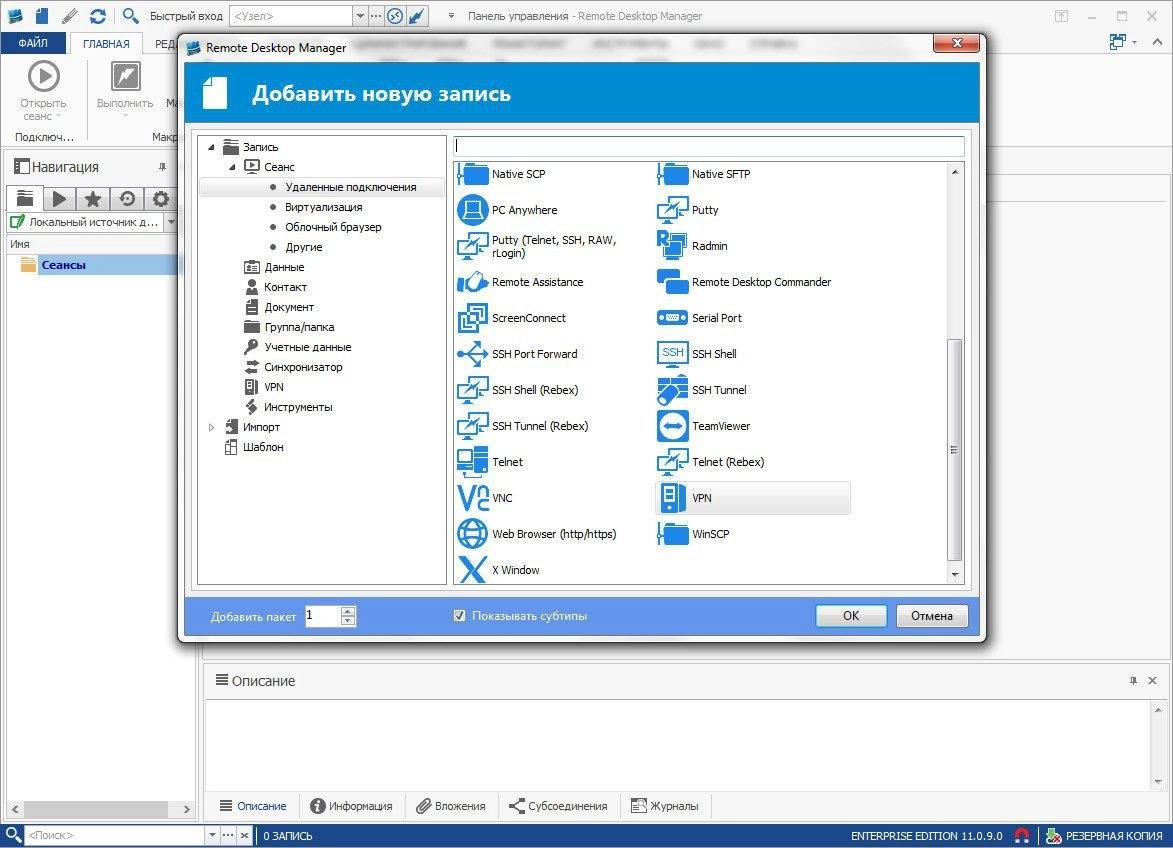Viewport: 1173px width, 848px height.
Task: Open quick access toolbar customize arrow
Action: pyautogui.click(x=451, y=16)
